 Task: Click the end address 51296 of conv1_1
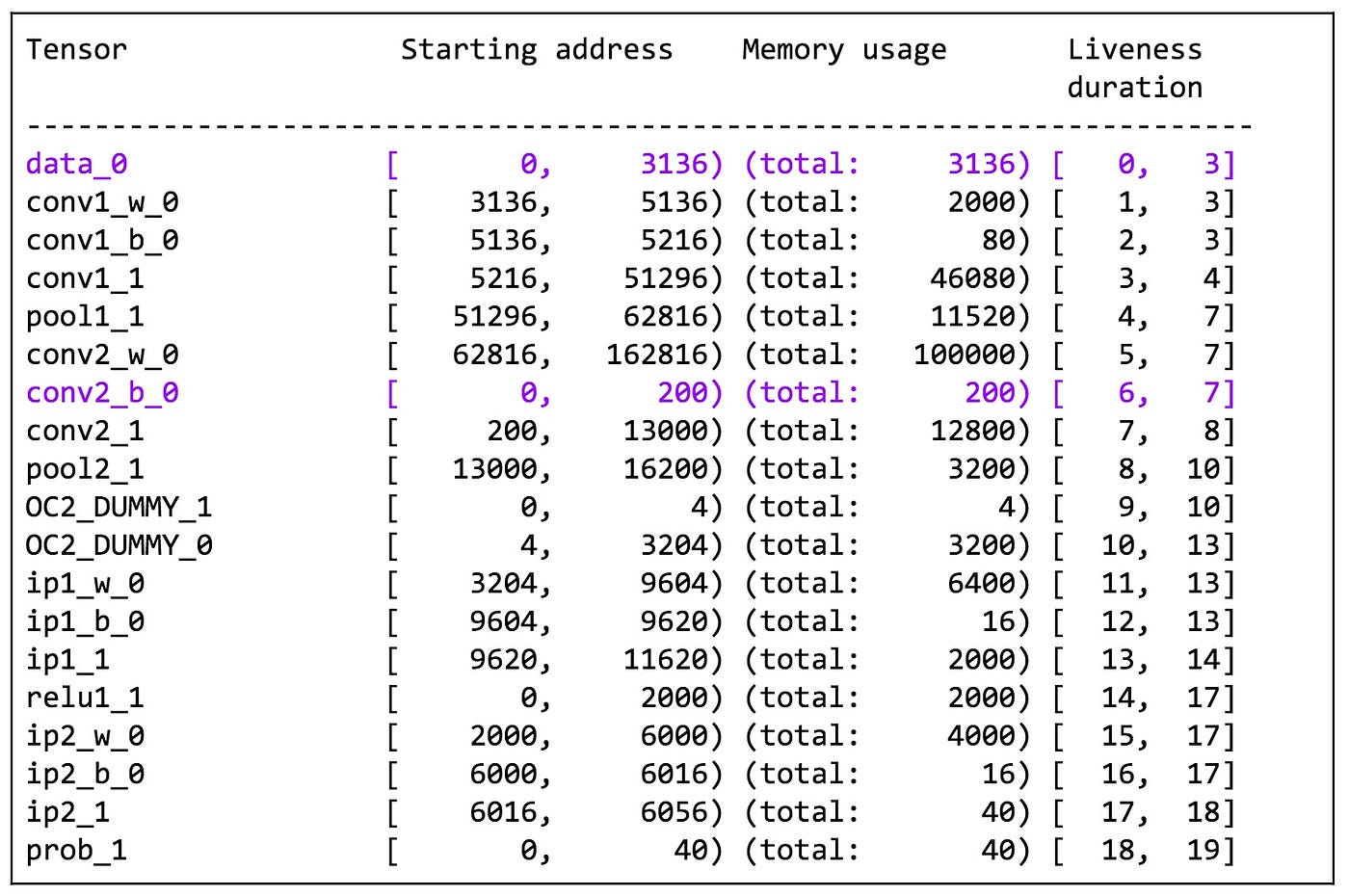pos(665,278)
